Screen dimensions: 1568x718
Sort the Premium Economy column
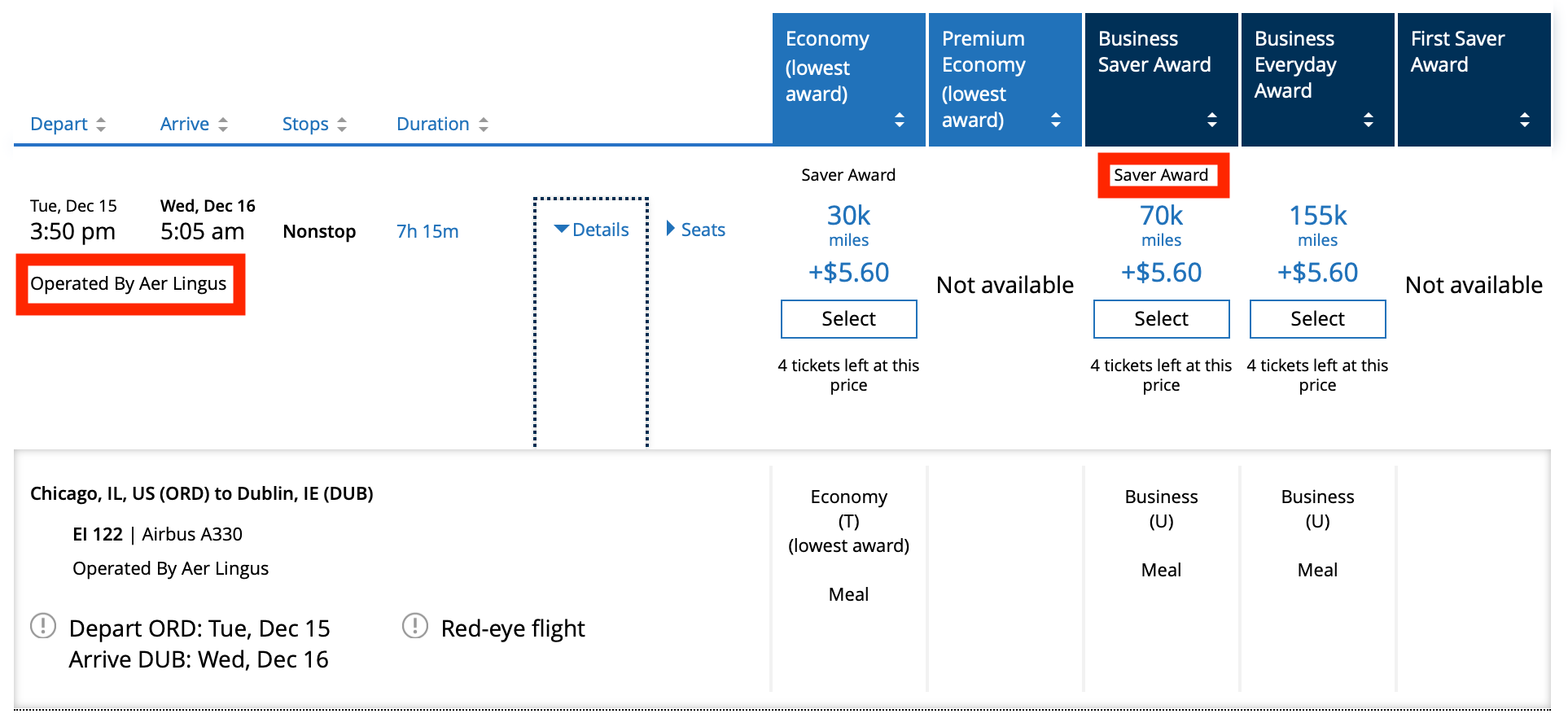[x=1056, y=120]
